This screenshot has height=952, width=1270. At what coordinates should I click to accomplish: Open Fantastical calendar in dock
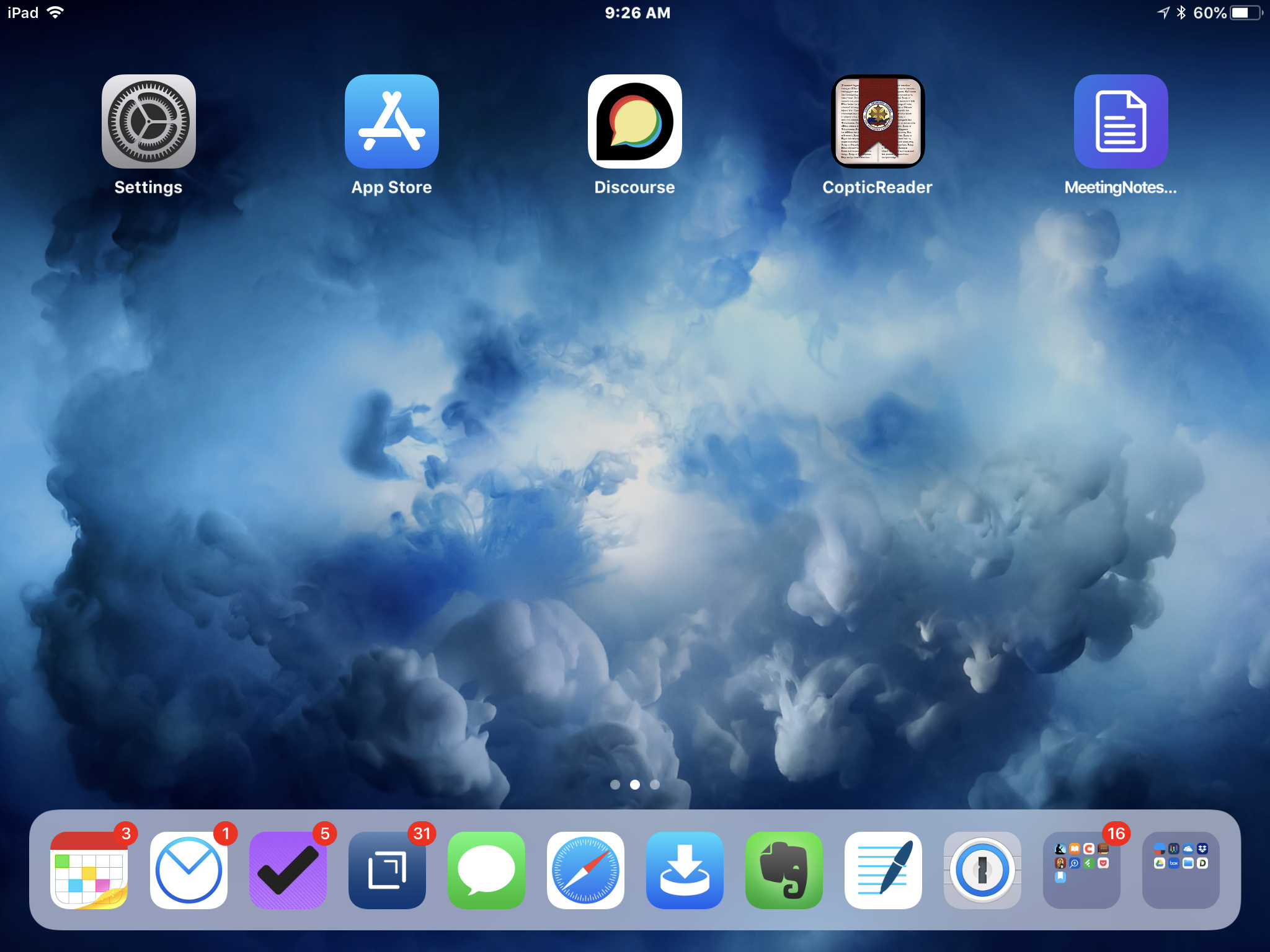(89, 870)
